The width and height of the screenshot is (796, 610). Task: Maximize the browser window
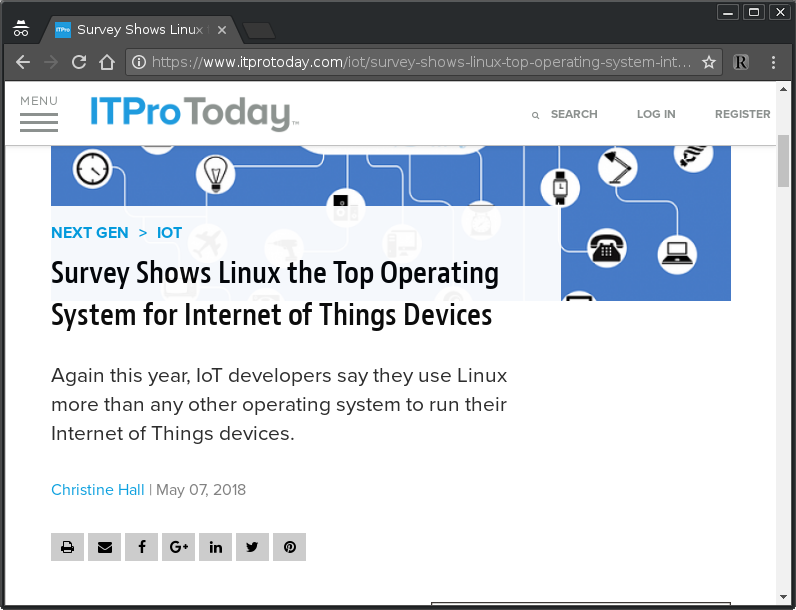pyautogui.click(x=754, y=12)
